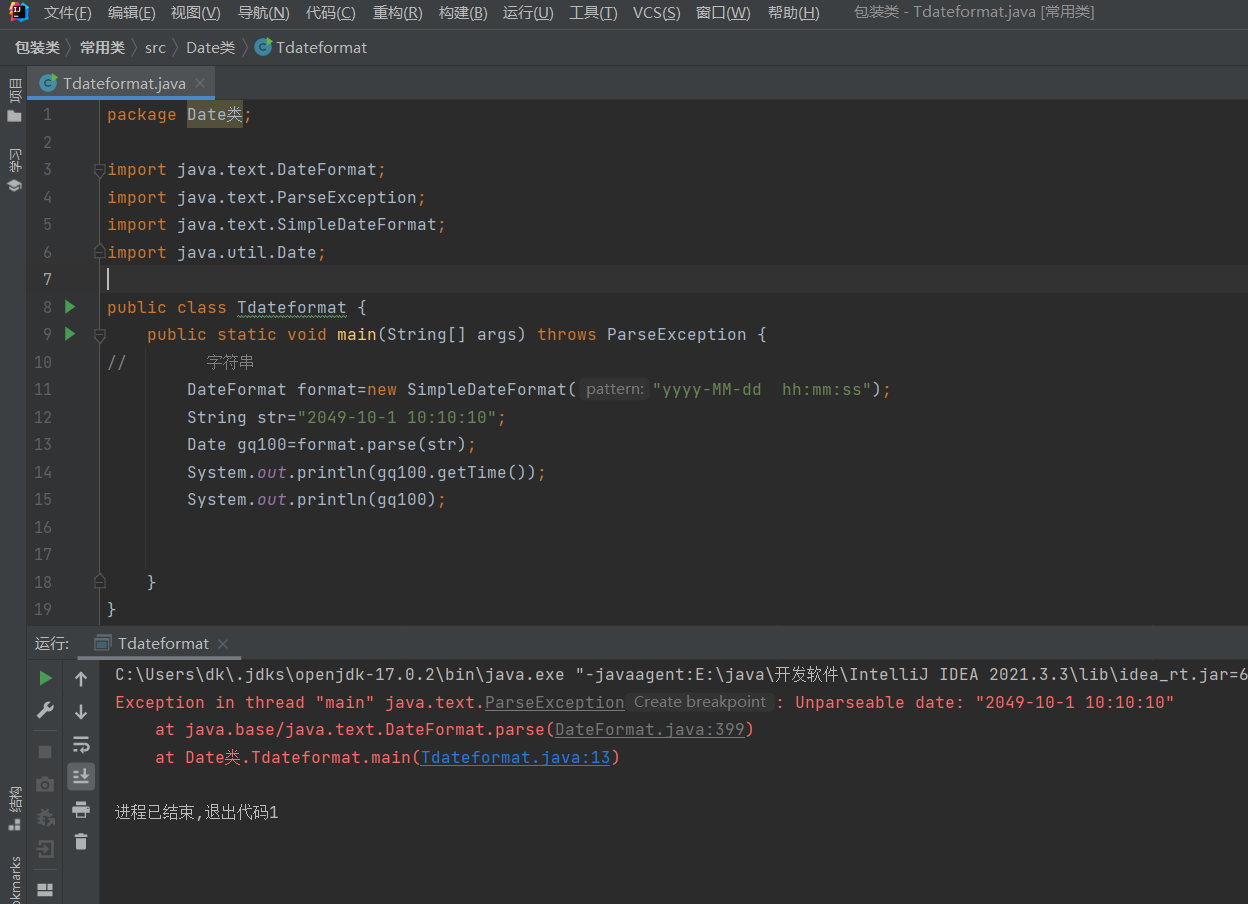Click the stop process square icon
This screenshot has width=1248, height=904.
point(45,751)
